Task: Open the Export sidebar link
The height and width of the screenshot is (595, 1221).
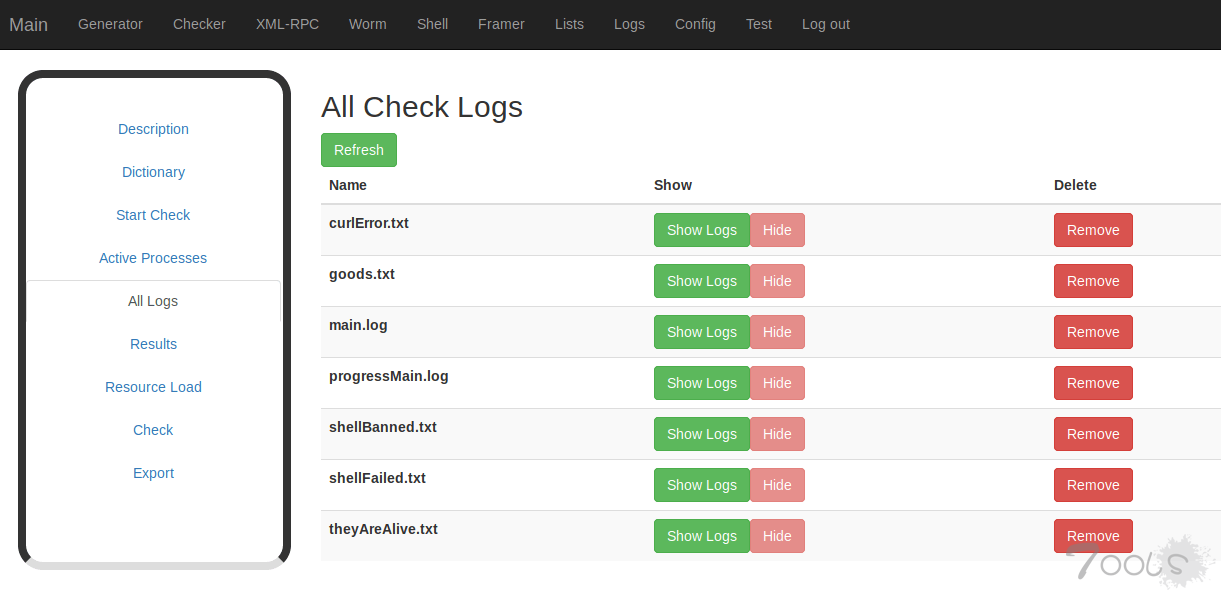Action: [x=153, y=473]
